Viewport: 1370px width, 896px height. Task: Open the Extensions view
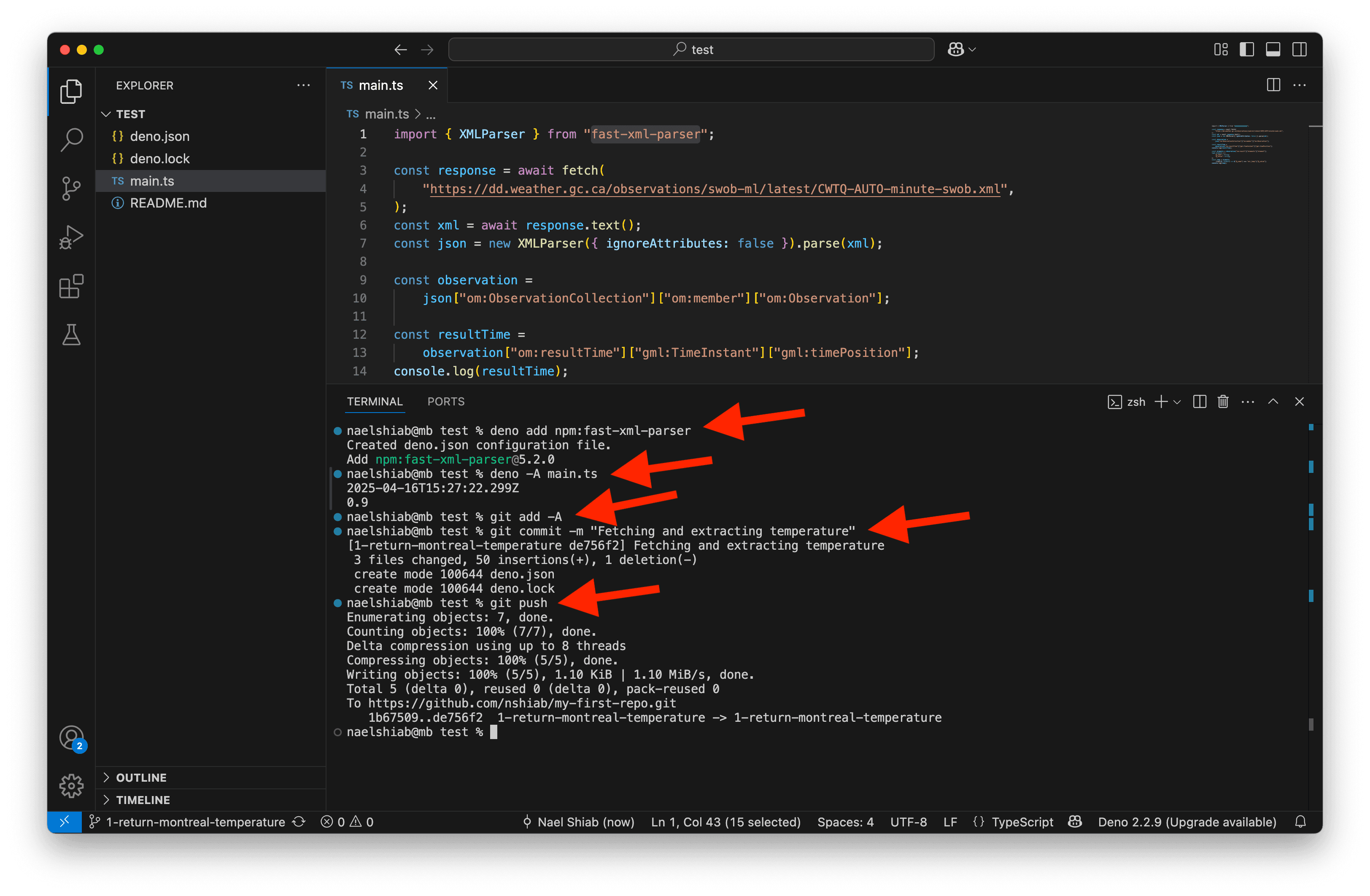coord(71,286)
